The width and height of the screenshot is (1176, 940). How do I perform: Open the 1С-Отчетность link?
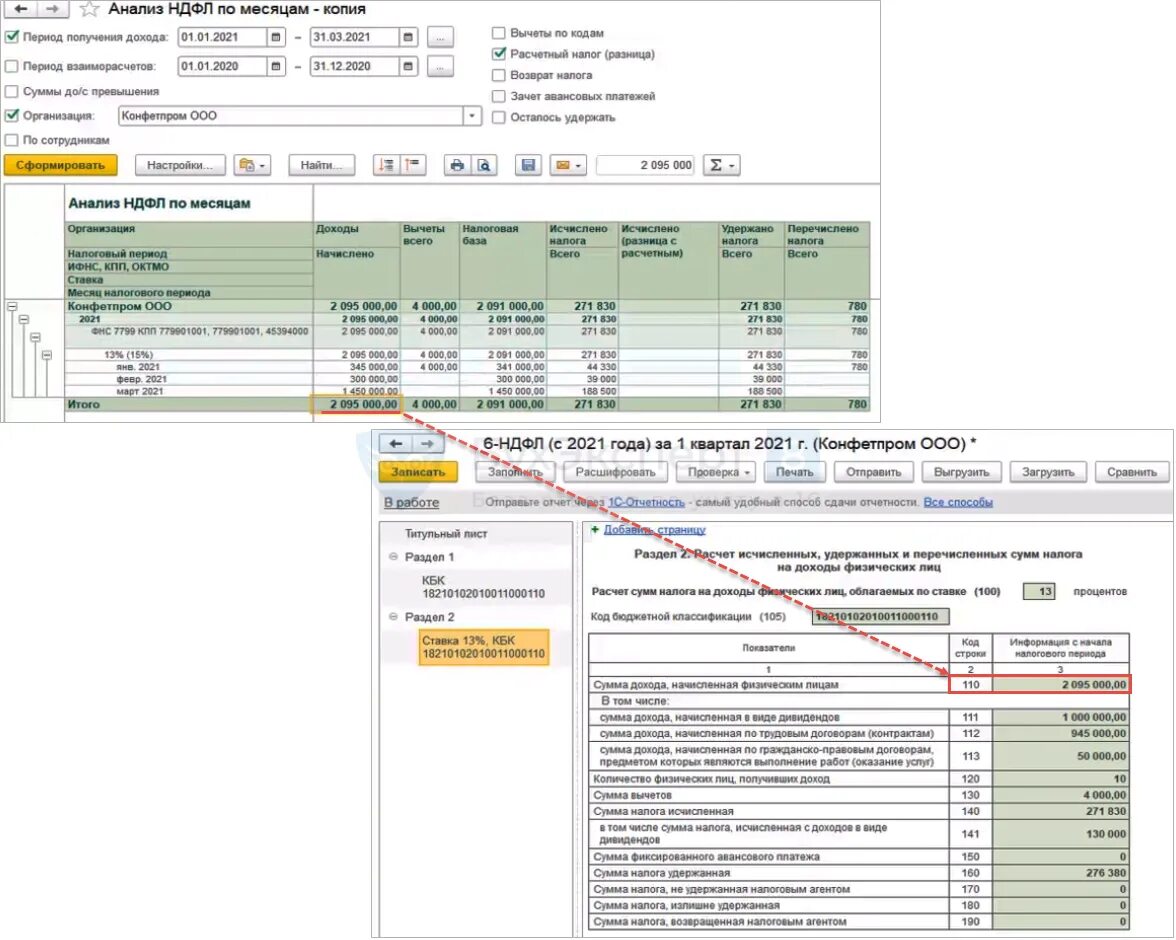[646, 502]
